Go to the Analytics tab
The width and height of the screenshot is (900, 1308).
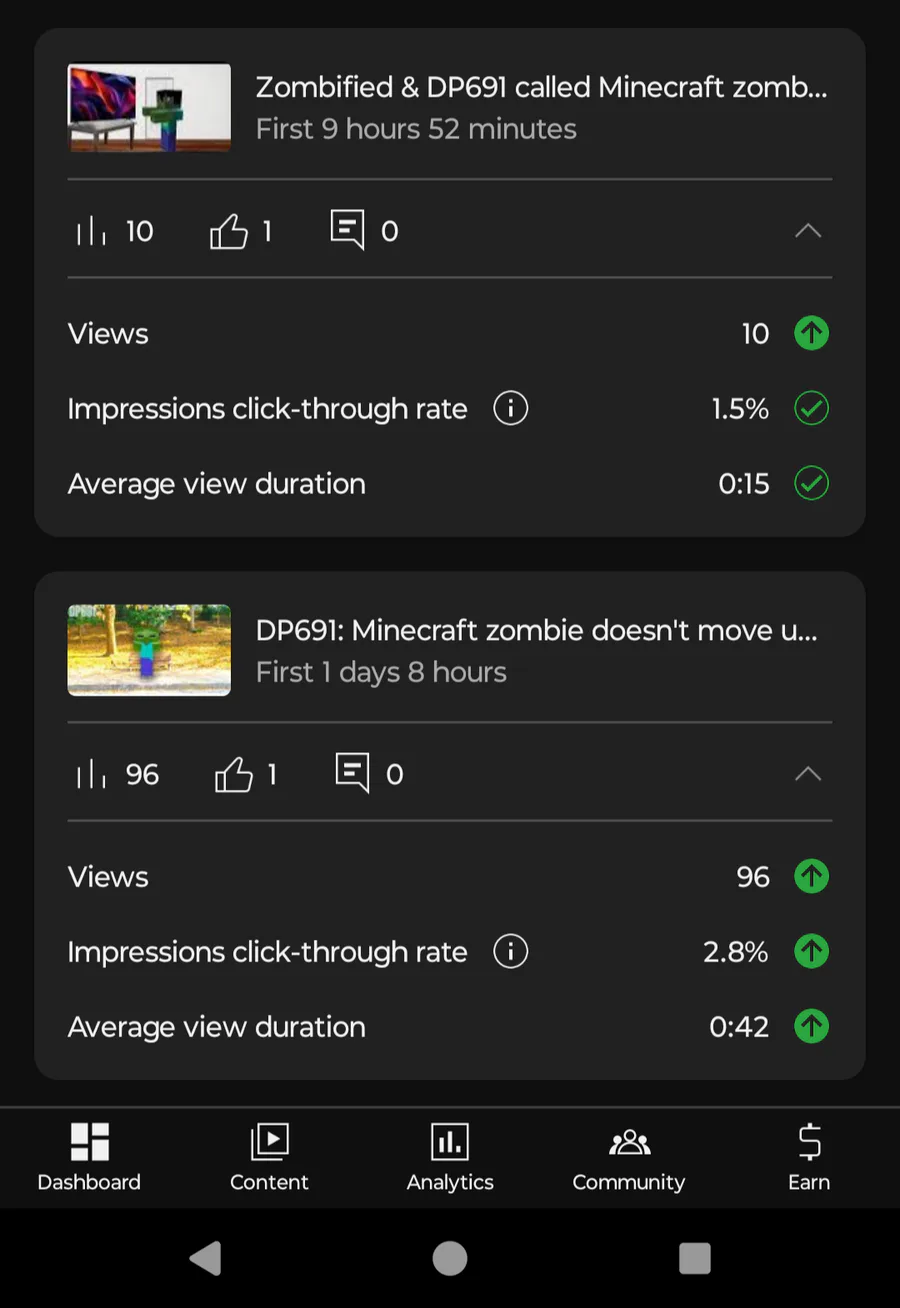[x=450, y=1157]
